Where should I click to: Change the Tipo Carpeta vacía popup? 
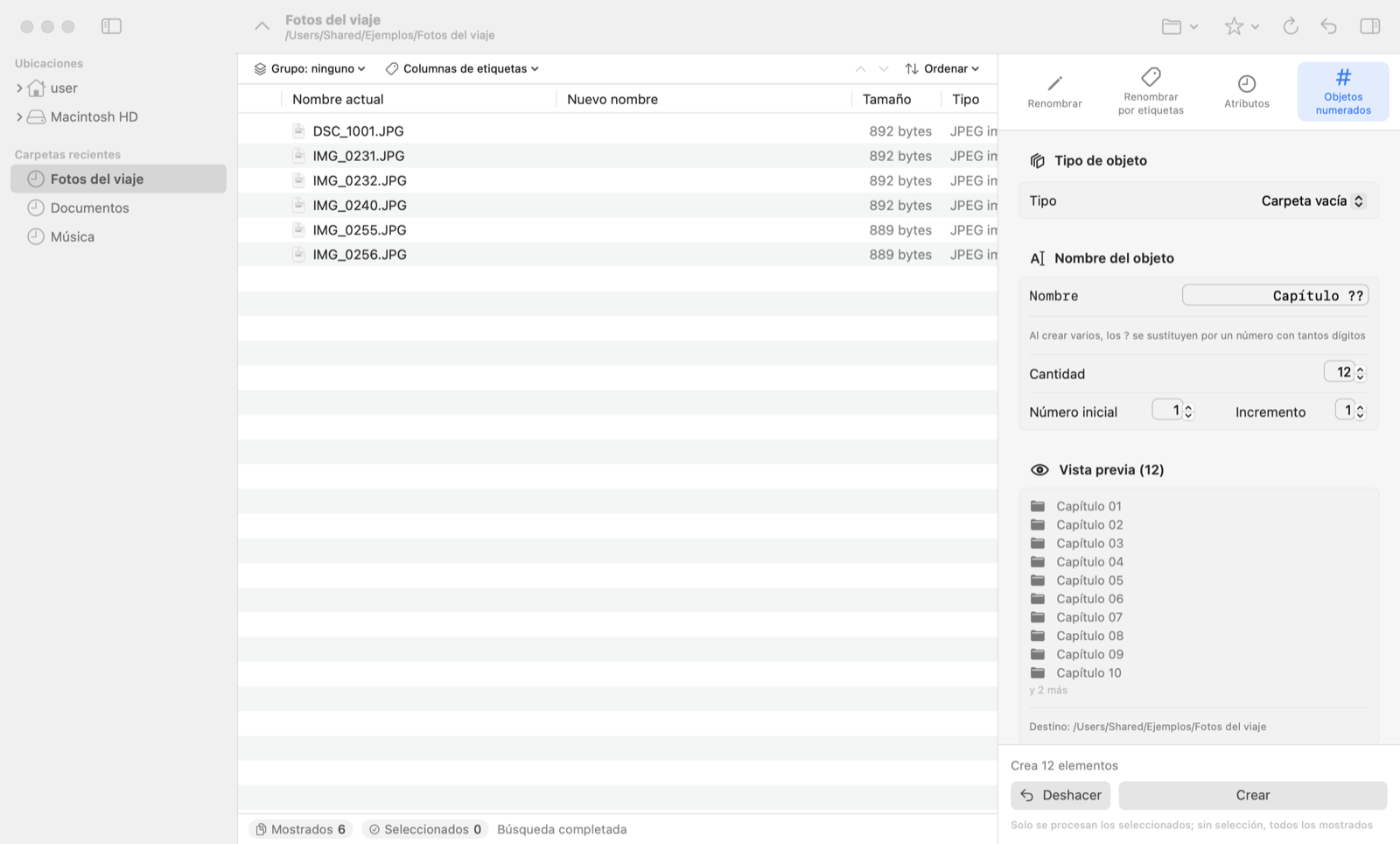pos(1312,200)
